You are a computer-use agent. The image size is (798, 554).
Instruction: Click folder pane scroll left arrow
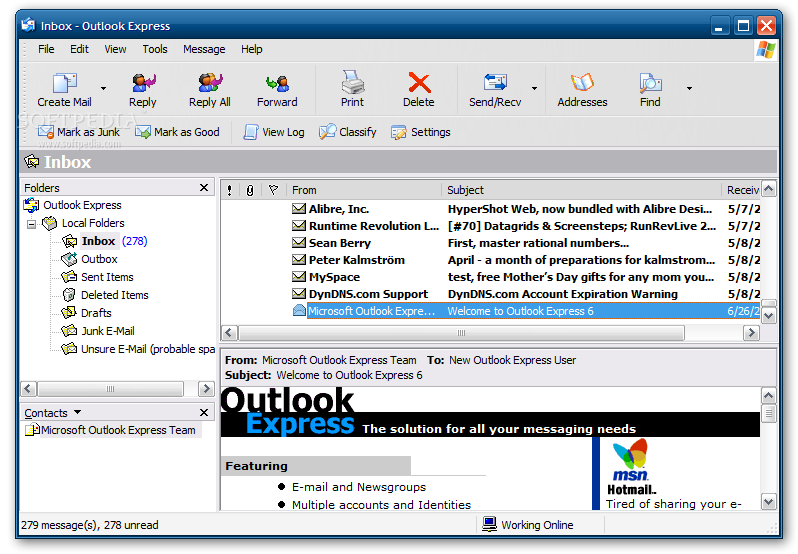point(28,389)
